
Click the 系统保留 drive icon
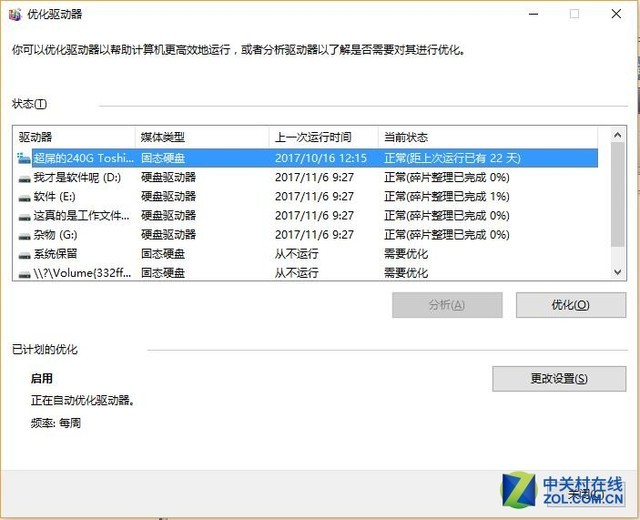point(24,254)
